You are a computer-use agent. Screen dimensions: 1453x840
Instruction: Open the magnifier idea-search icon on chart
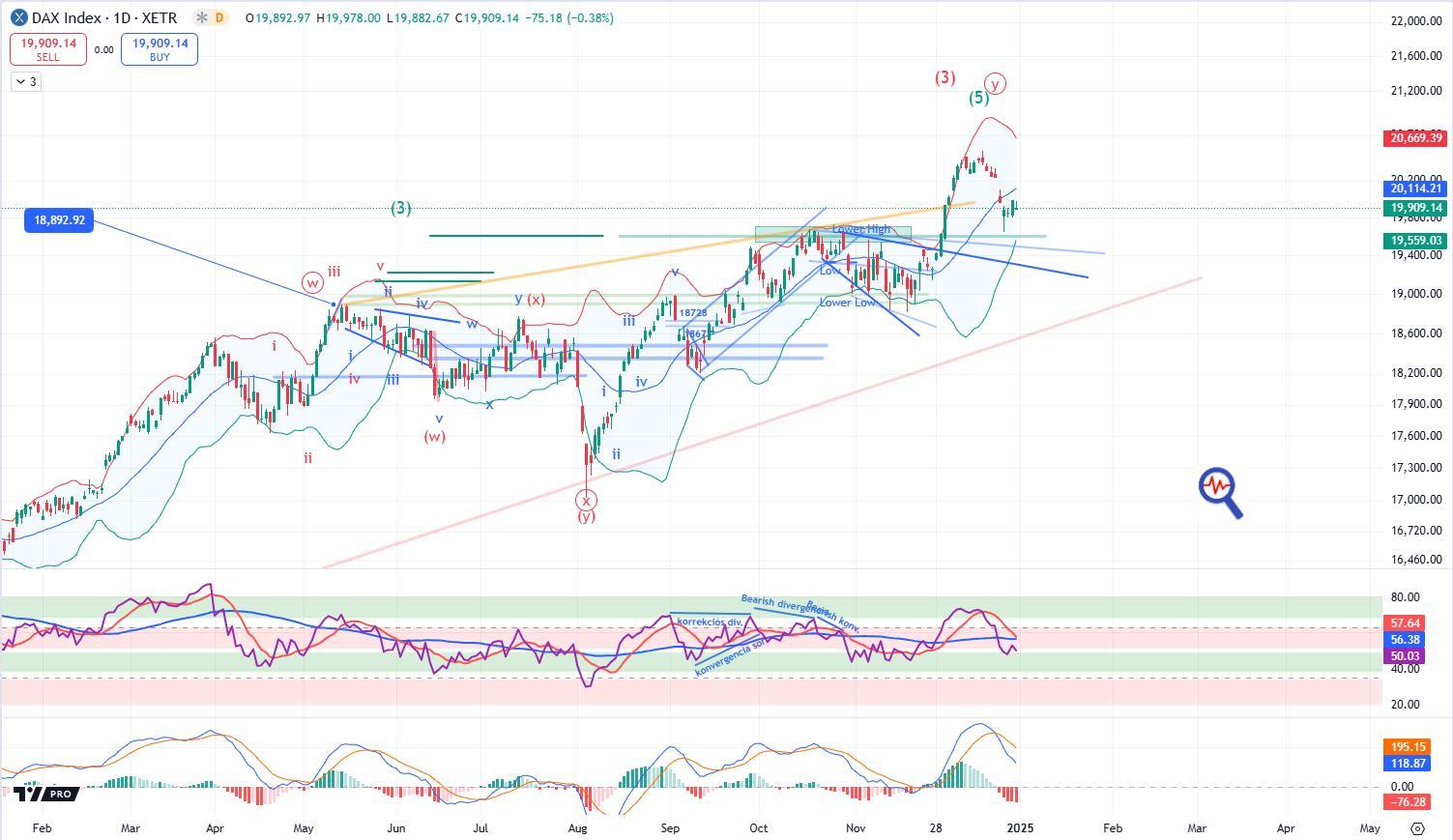pyautogui.click(x=1220, y=493)
